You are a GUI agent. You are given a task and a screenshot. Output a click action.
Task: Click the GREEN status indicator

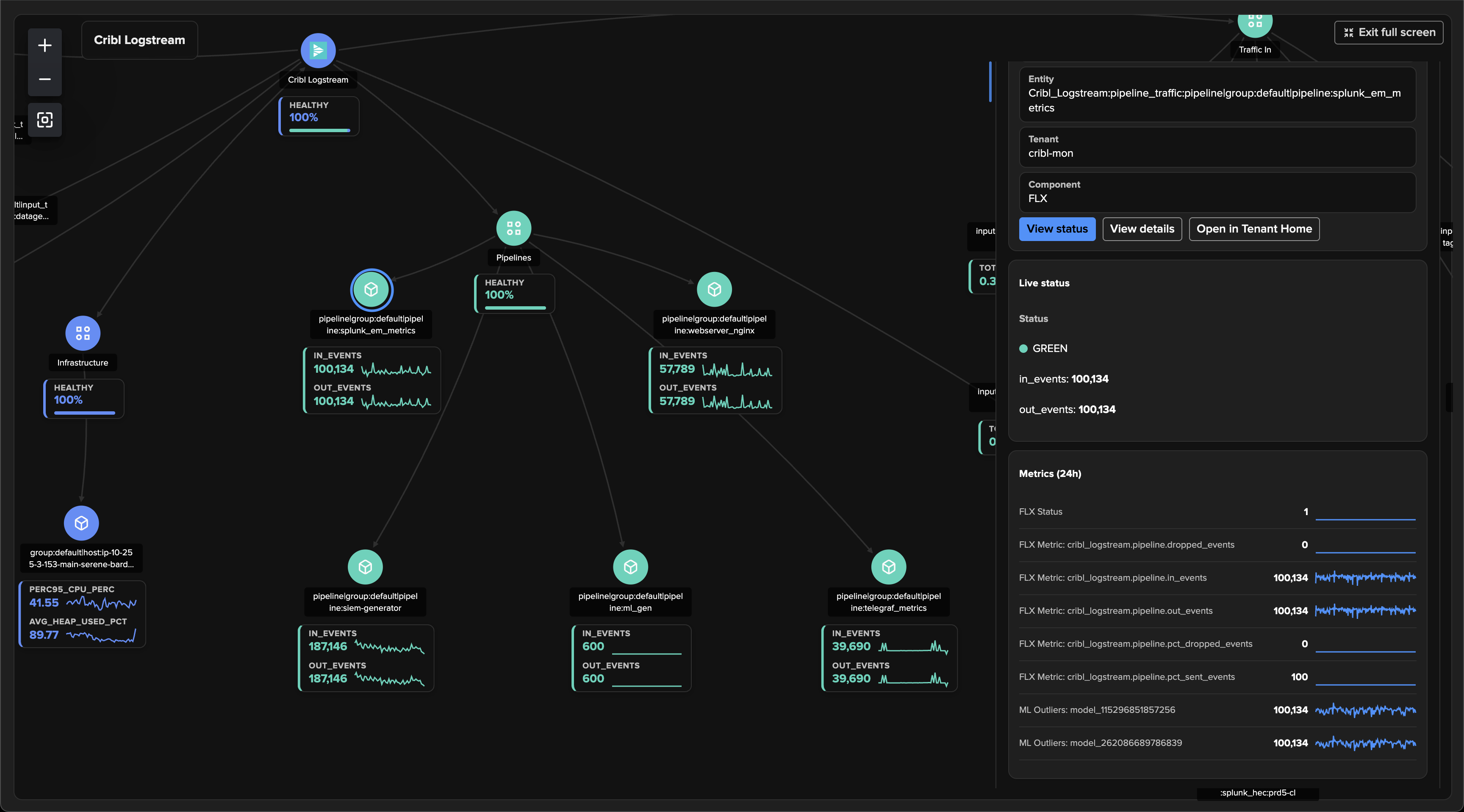coord(1043,348)
